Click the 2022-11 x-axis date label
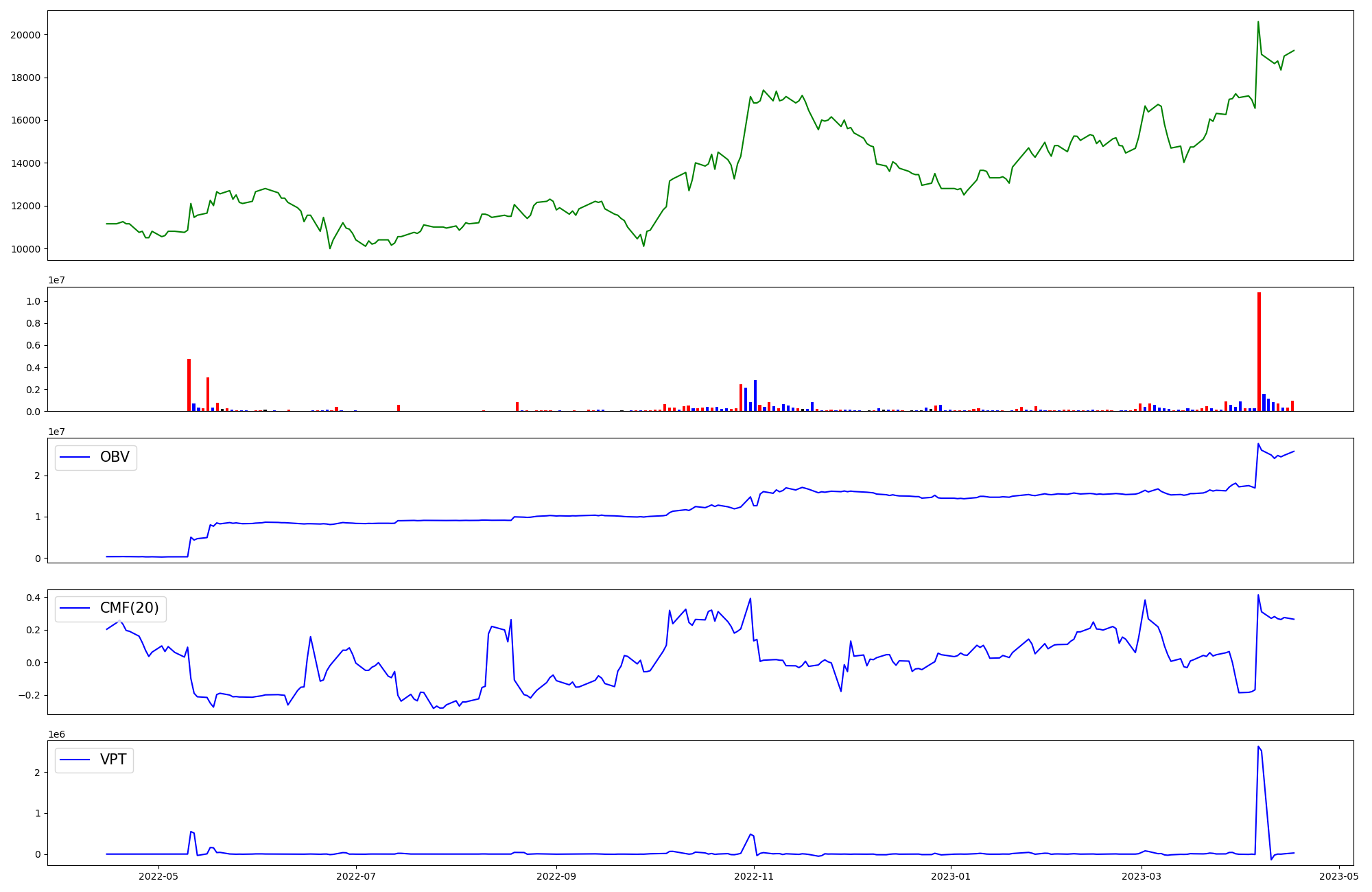 [x=755, y=876]
